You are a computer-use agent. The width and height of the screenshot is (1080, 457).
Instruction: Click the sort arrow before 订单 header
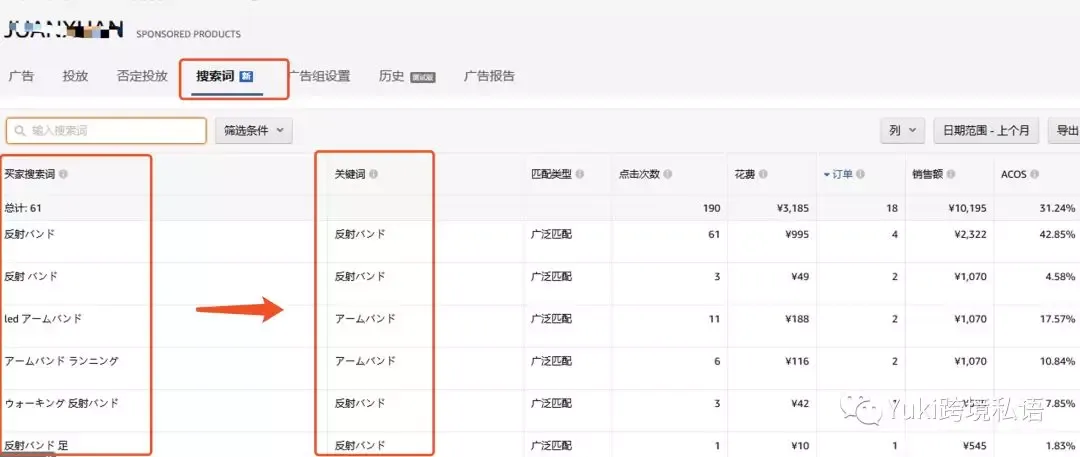[x=827, y=175]
